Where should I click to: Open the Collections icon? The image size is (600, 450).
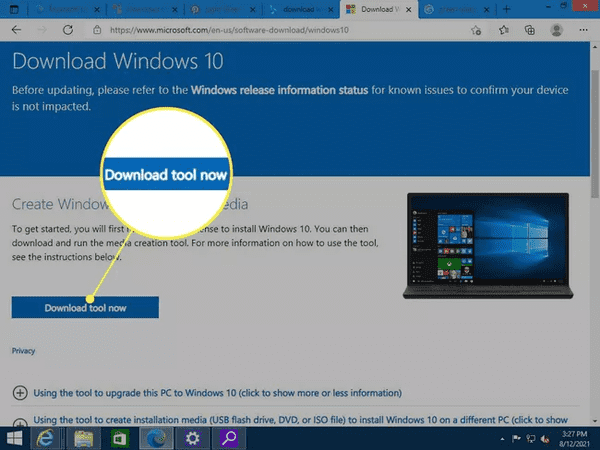coord(530,30)
